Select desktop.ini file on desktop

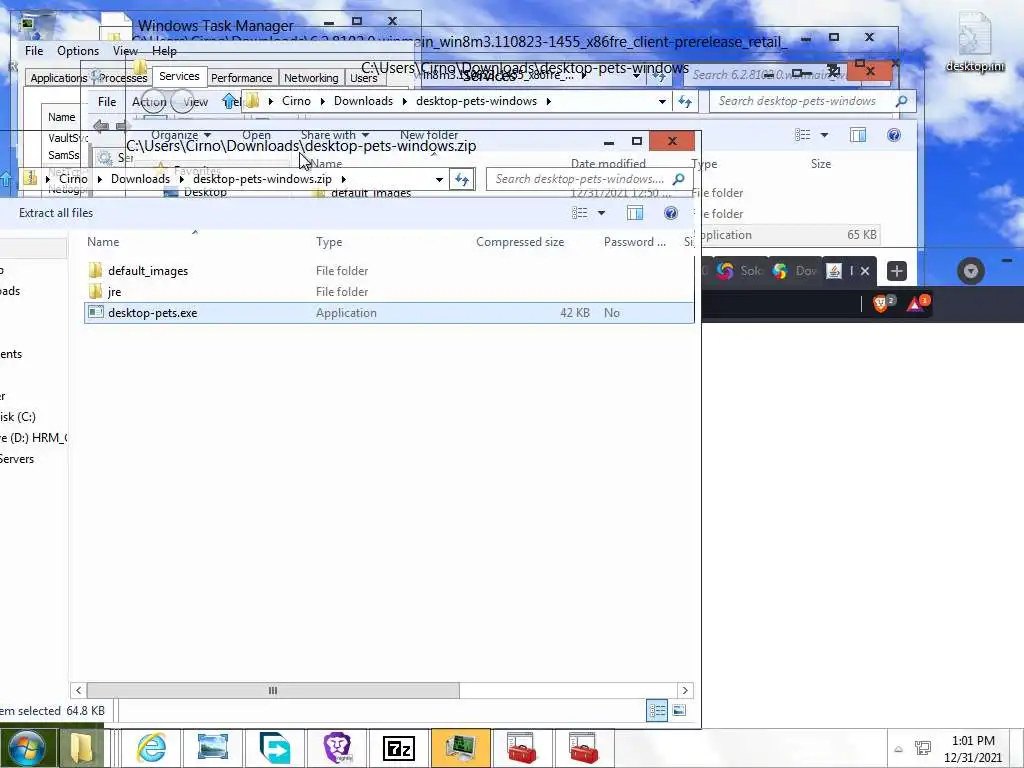(975, 43)
